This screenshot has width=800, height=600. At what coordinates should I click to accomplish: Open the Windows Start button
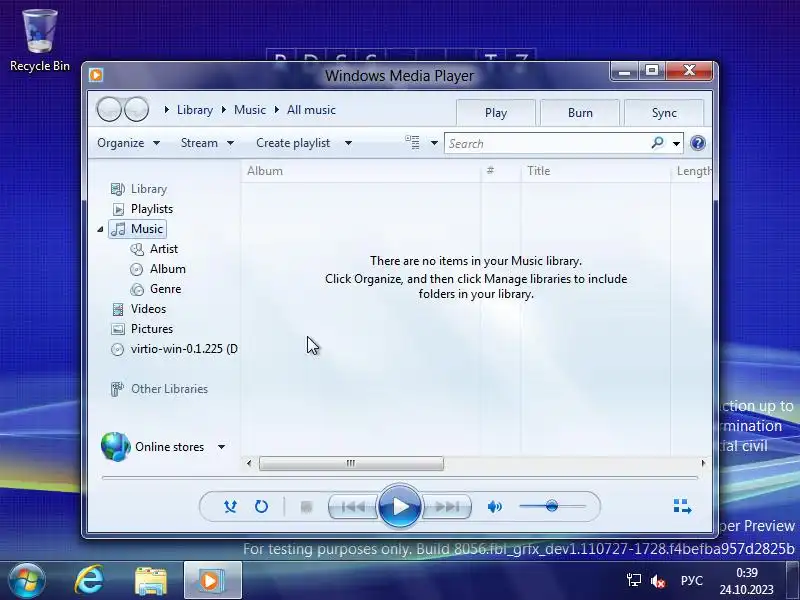(x=27, y=580)
